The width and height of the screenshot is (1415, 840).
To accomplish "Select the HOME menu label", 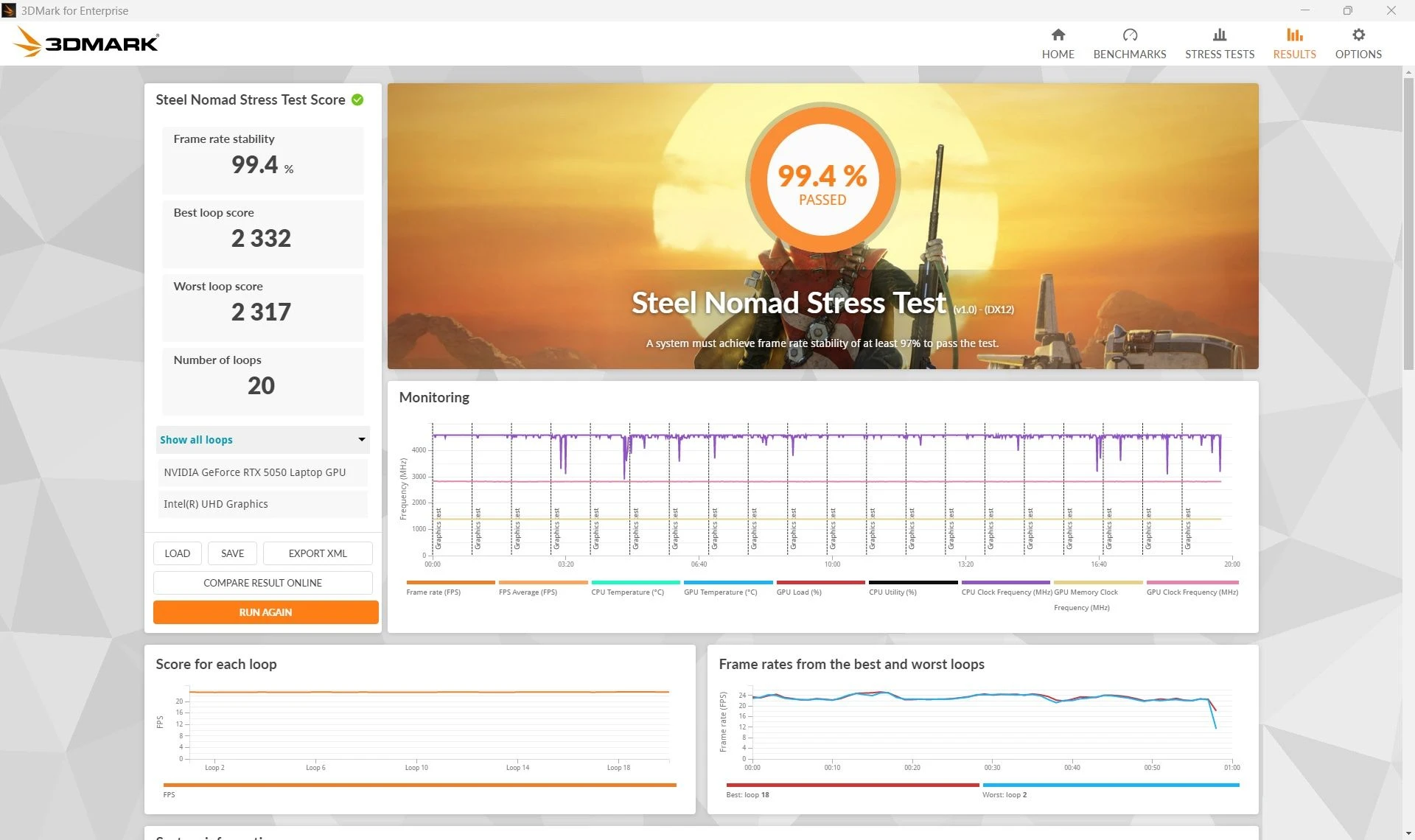I will pos(1058,55).
